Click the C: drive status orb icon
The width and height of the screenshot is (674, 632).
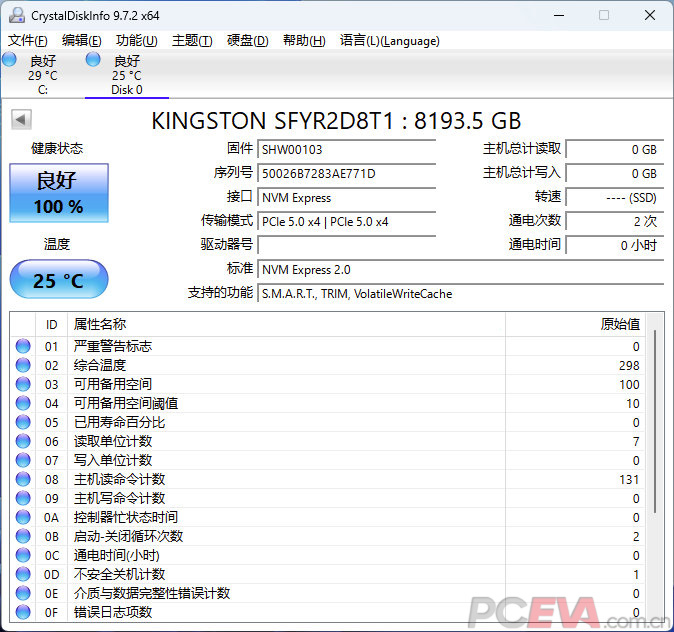tap(9, 60)
